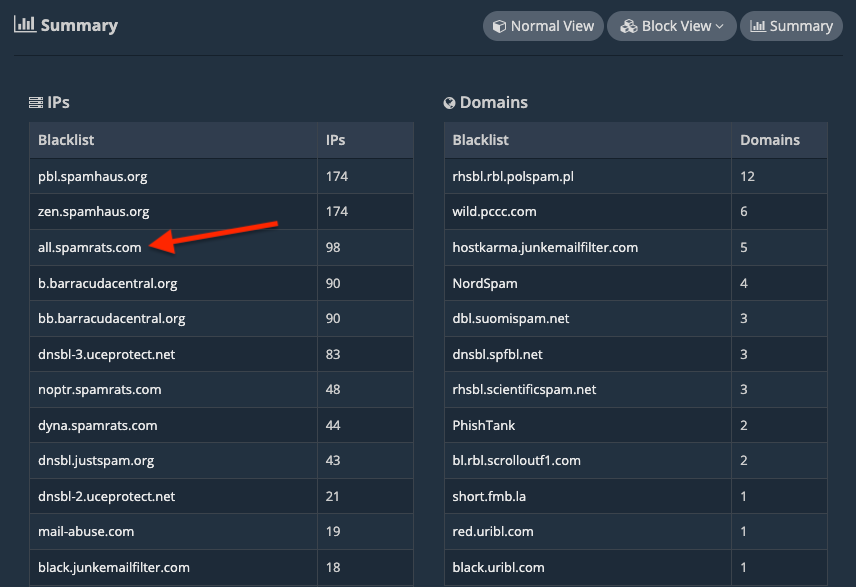The width and height of the screenshot is (856, 587).
Task: Open dnsbl-3.uceprotect.net blacklist entry
Action: (106, 354)
